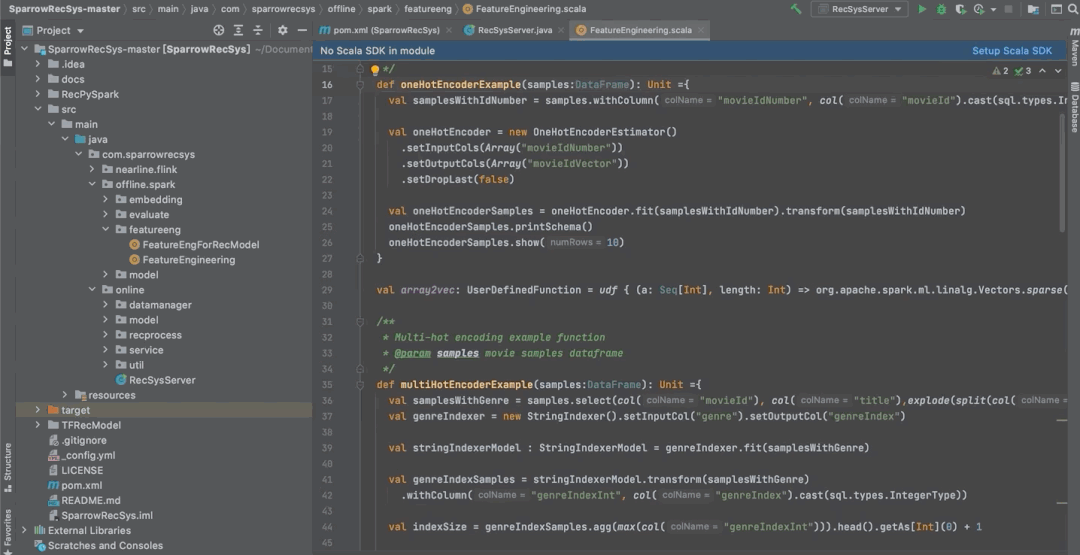The image size is (1080, 555).
Task: Collapse all nodes in the Project panel
Action: [x=258, y=30]
